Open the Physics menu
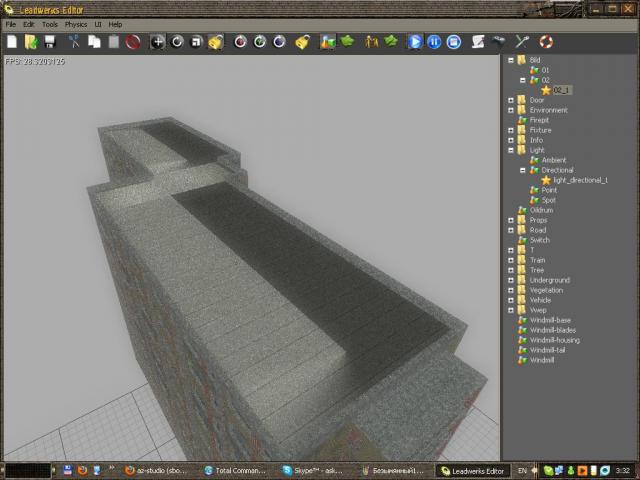Screen dimensions: 640x480 [76, 24]
